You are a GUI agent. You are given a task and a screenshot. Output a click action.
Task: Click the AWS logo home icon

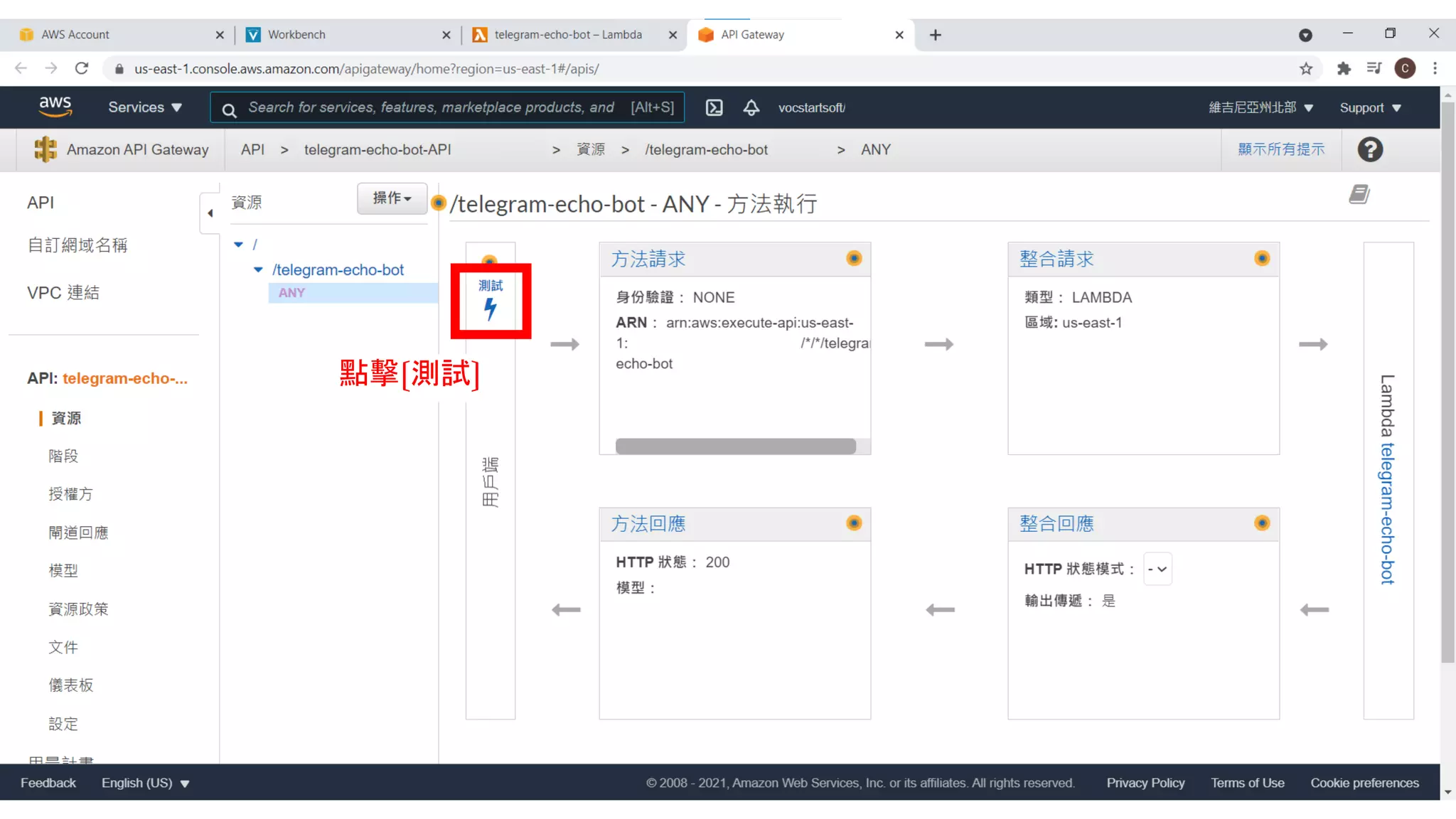(55, 107)
